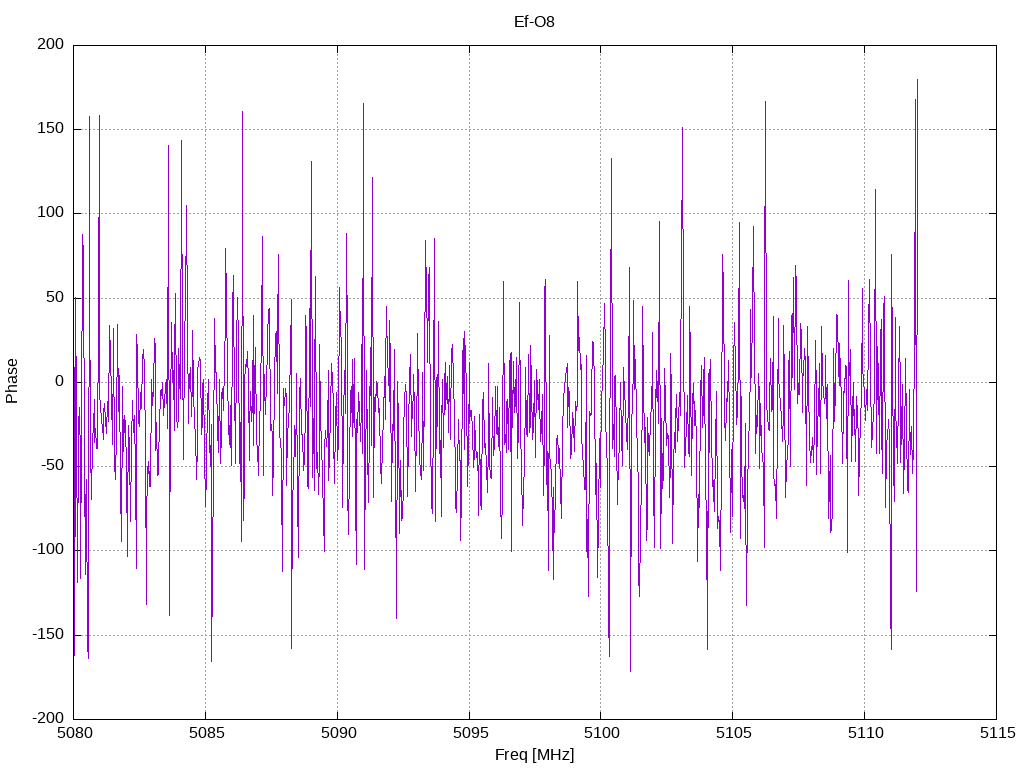Viewport: 1024px width, 768px height.
Task: Select x-axis tick label 5115
Action: 997,733
